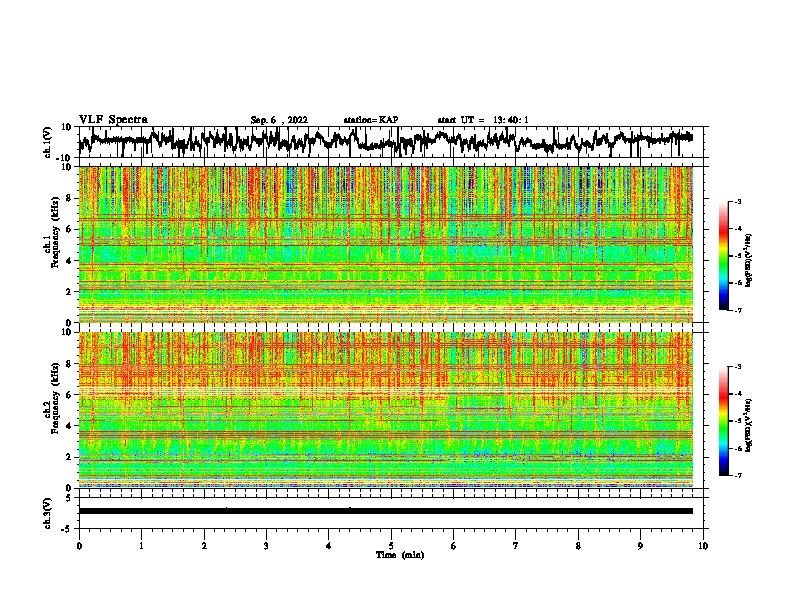This screenshot has height=612, width=792.
Task: Click the "Time (min)" axis label
Action: (x=400, y=555)
